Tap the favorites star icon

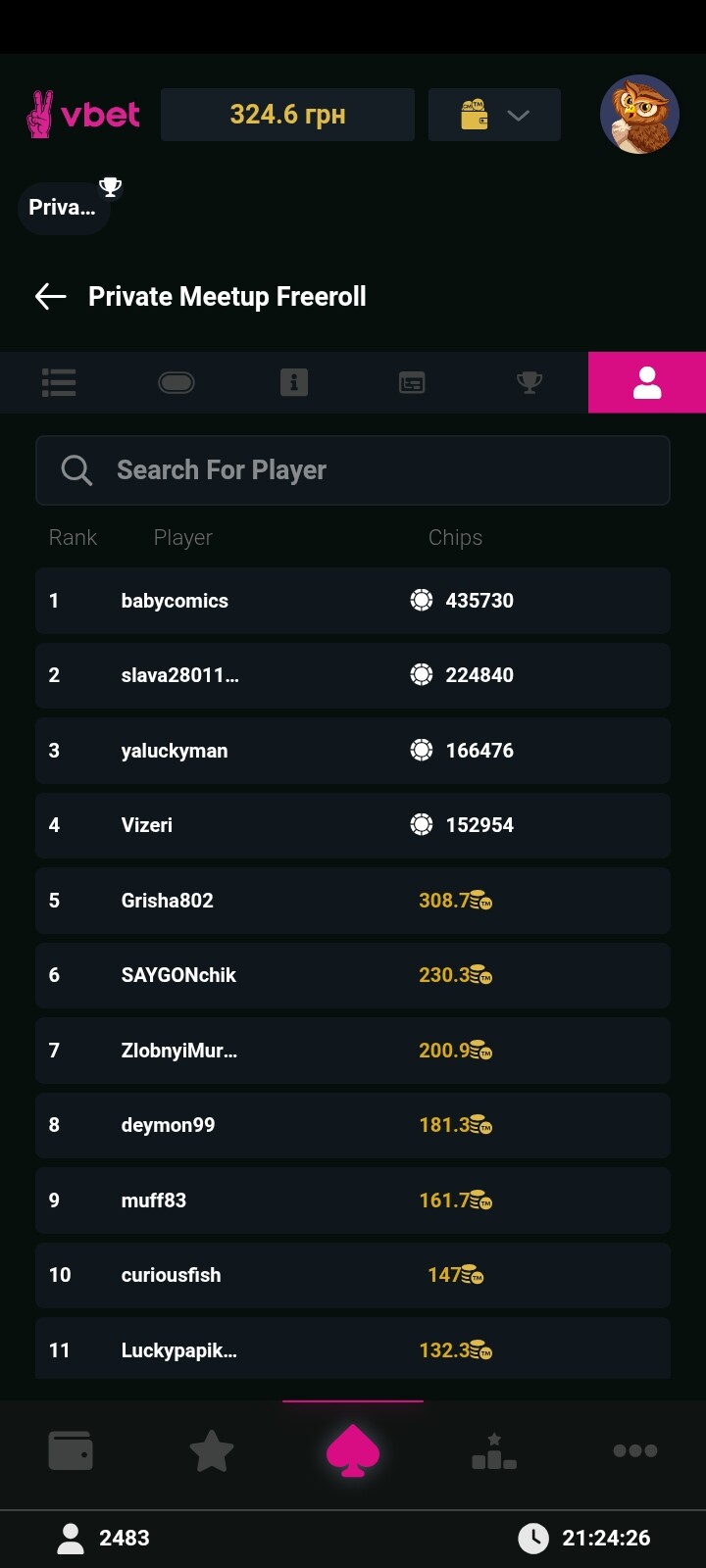click(x=212, y=1450)
